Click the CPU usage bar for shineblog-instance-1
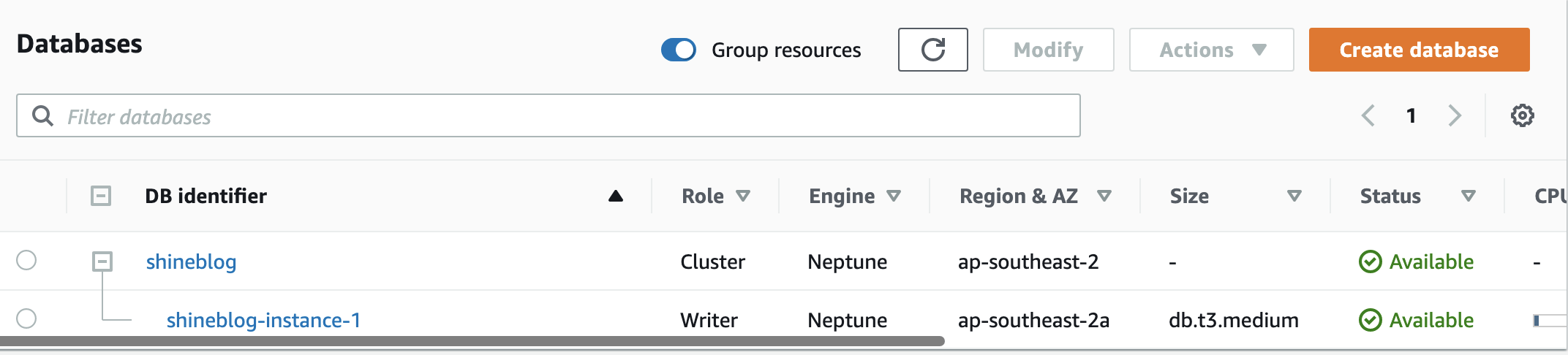The width and height of the screenshot is (1568, 355). pyautogui.click(x=1549, y=320)
